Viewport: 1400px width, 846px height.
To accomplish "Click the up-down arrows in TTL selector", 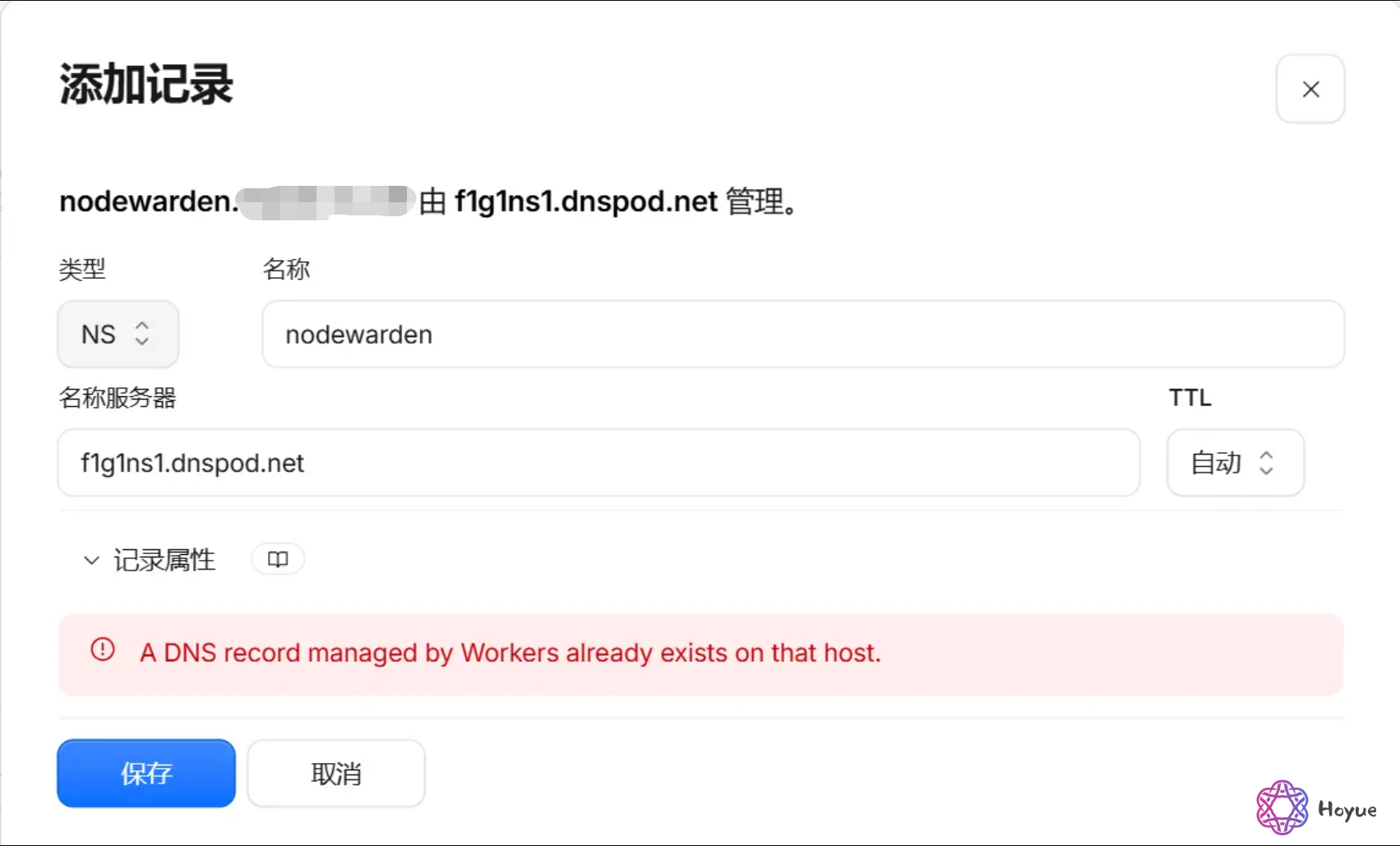I will [1267, 462].
